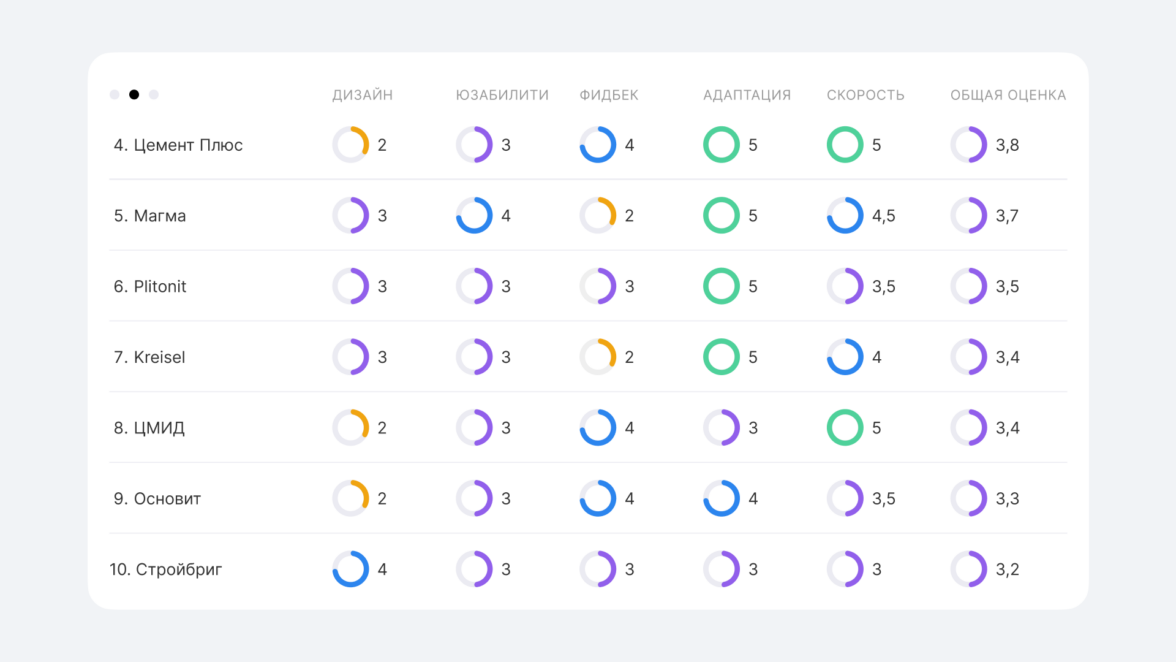Click Стройбриг overall score ring

click(x=969, y=569)
